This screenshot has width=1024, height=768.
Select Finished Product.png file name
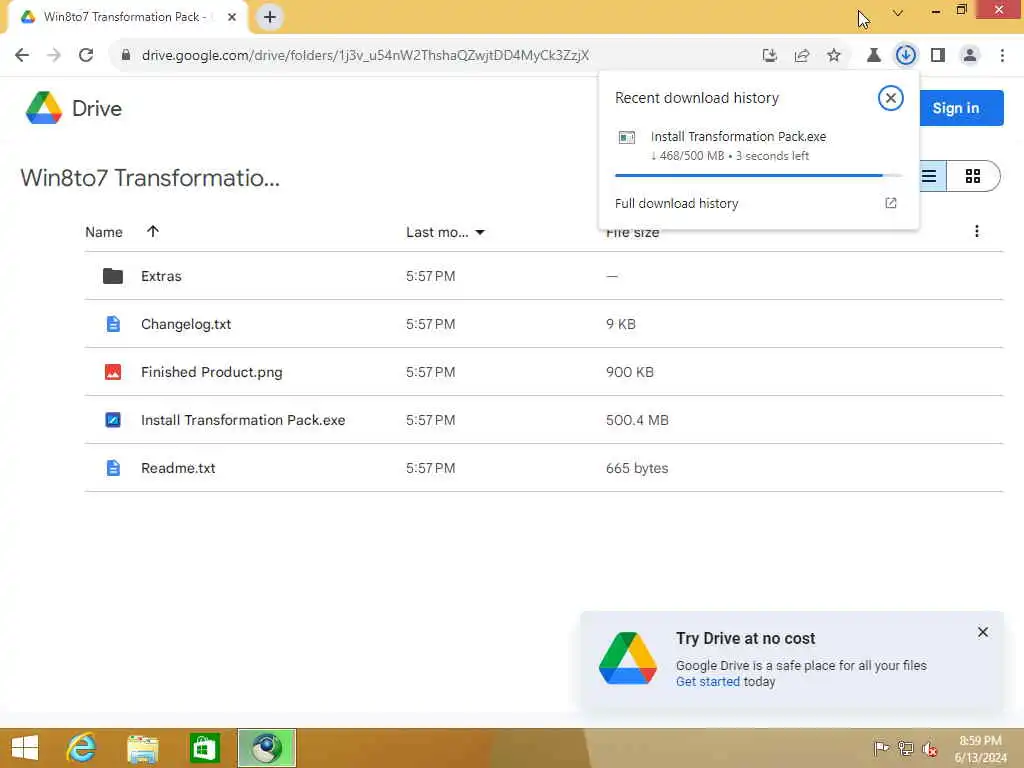pyautogui.click(x=212, y=372)
